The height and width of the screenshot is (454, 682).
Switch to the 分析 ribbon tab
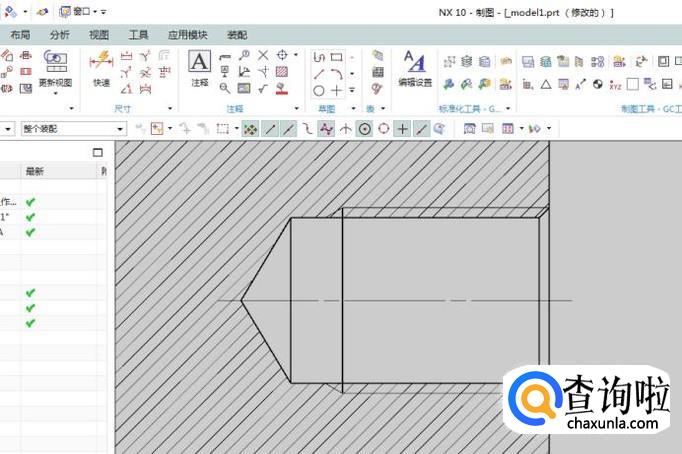click(x=60, y=34)
